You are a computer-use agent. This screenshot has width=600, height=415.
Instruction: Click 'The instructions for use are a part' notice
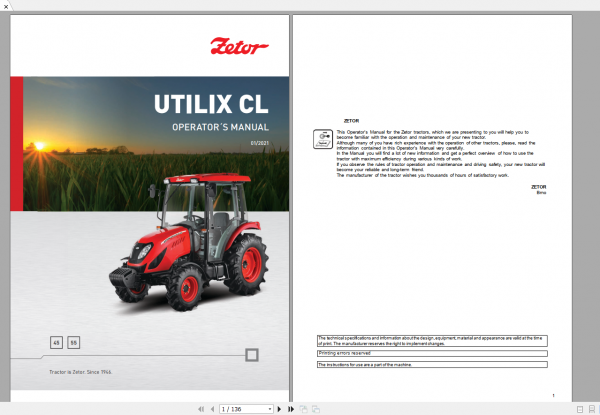point(432,365)
